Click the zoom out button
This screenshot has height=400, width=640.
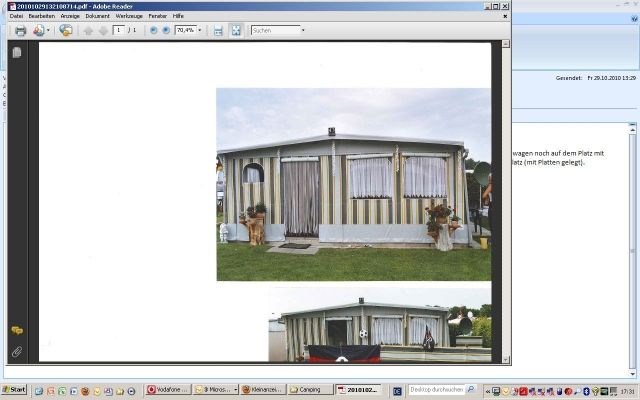pos(153,30)
